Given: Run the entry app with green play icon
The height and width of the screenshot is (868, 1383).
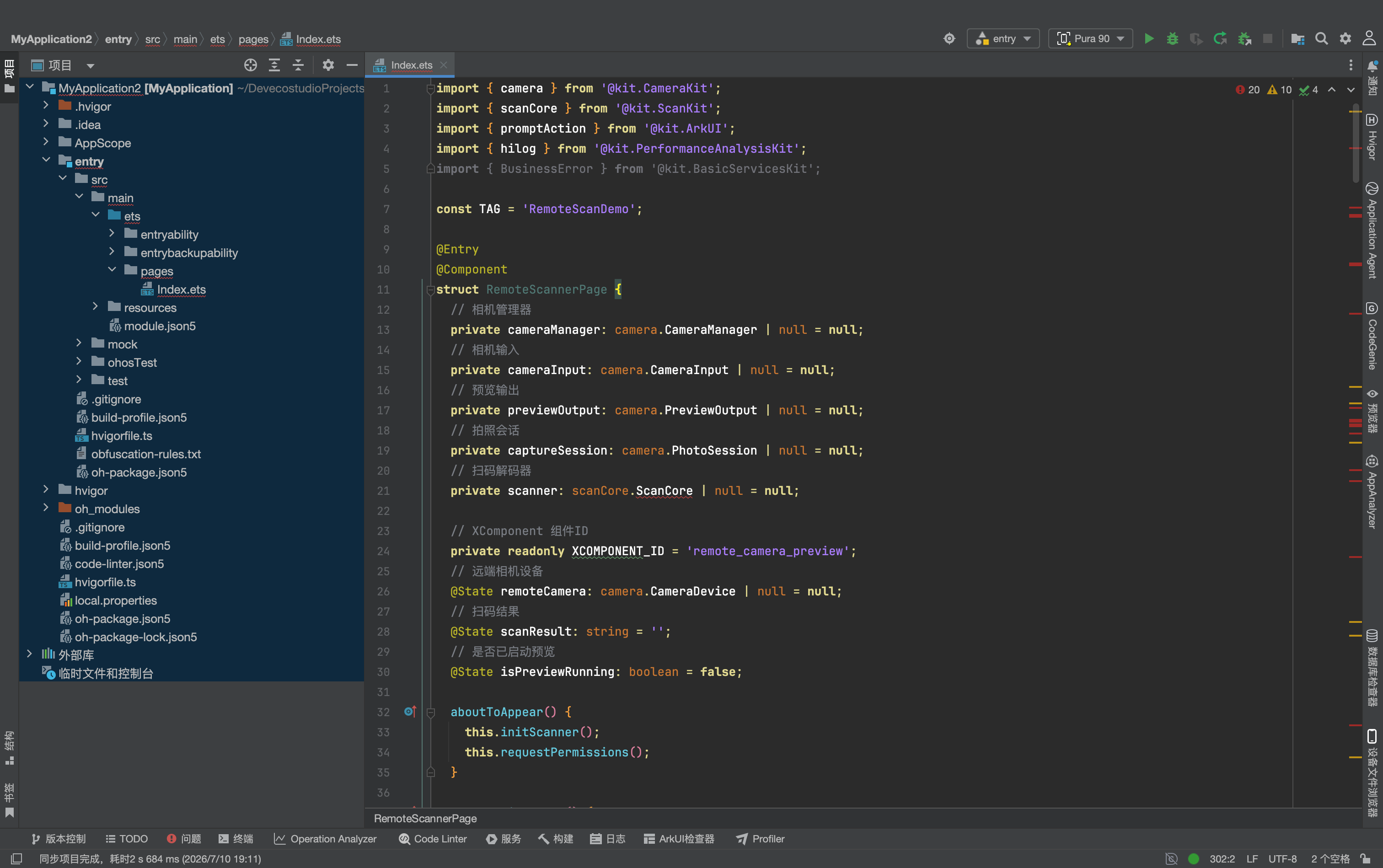Looking at the screenshot, I should click(1149, 38).
